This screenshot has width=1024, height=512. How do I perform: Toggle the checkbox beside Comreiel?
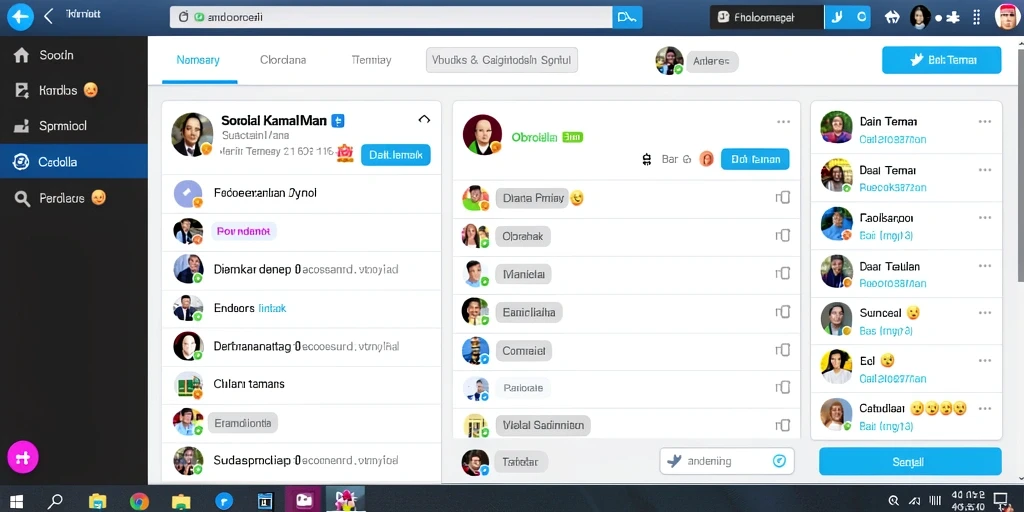coord(782,350)
